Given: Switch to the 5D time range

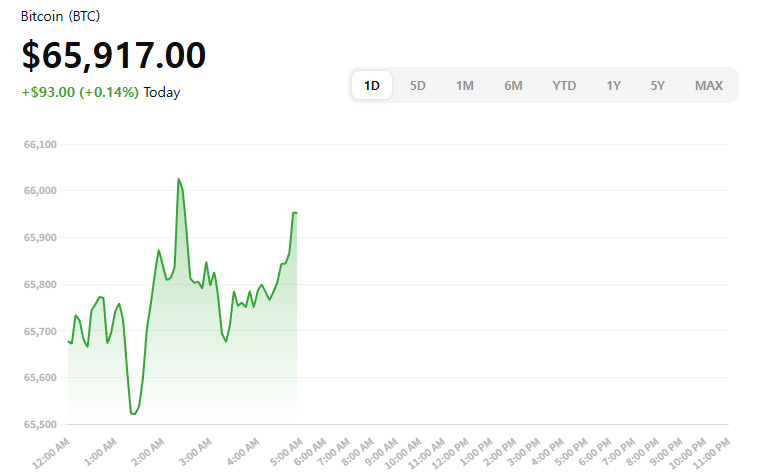Looking at the screenshot, I should pyautogui.click(x=418, y=85).
